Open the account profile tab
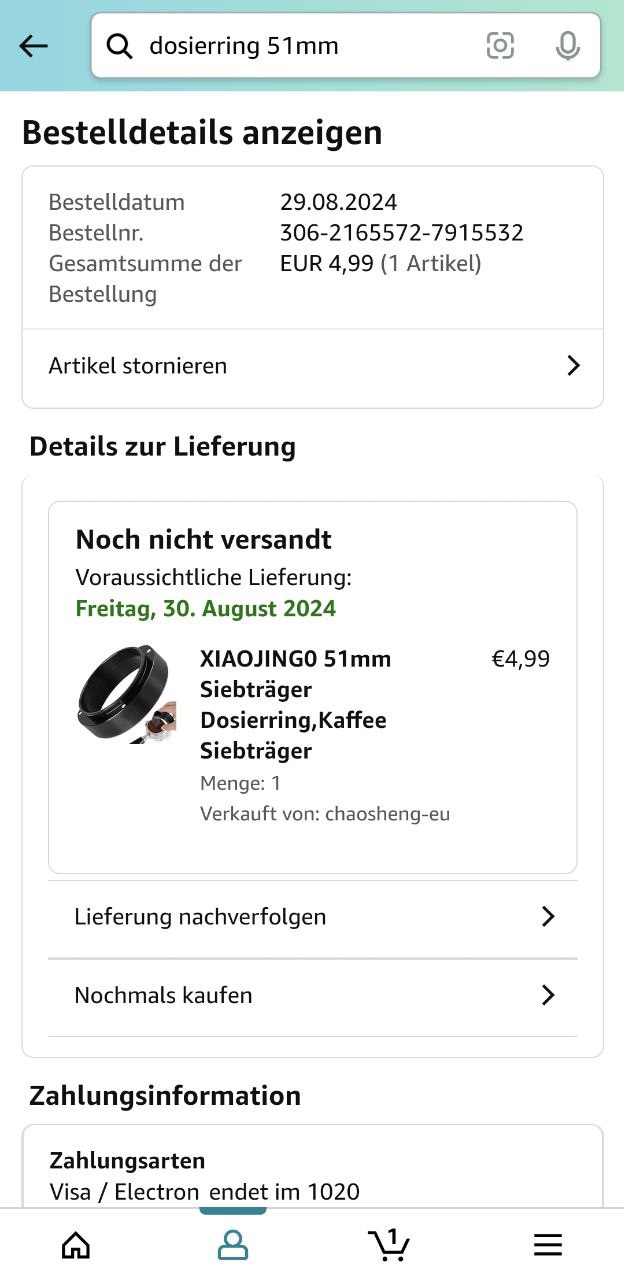Image resolution: width=624 pixels, height=1280 pixels. pyautogui.click(x=233, y=1244)
